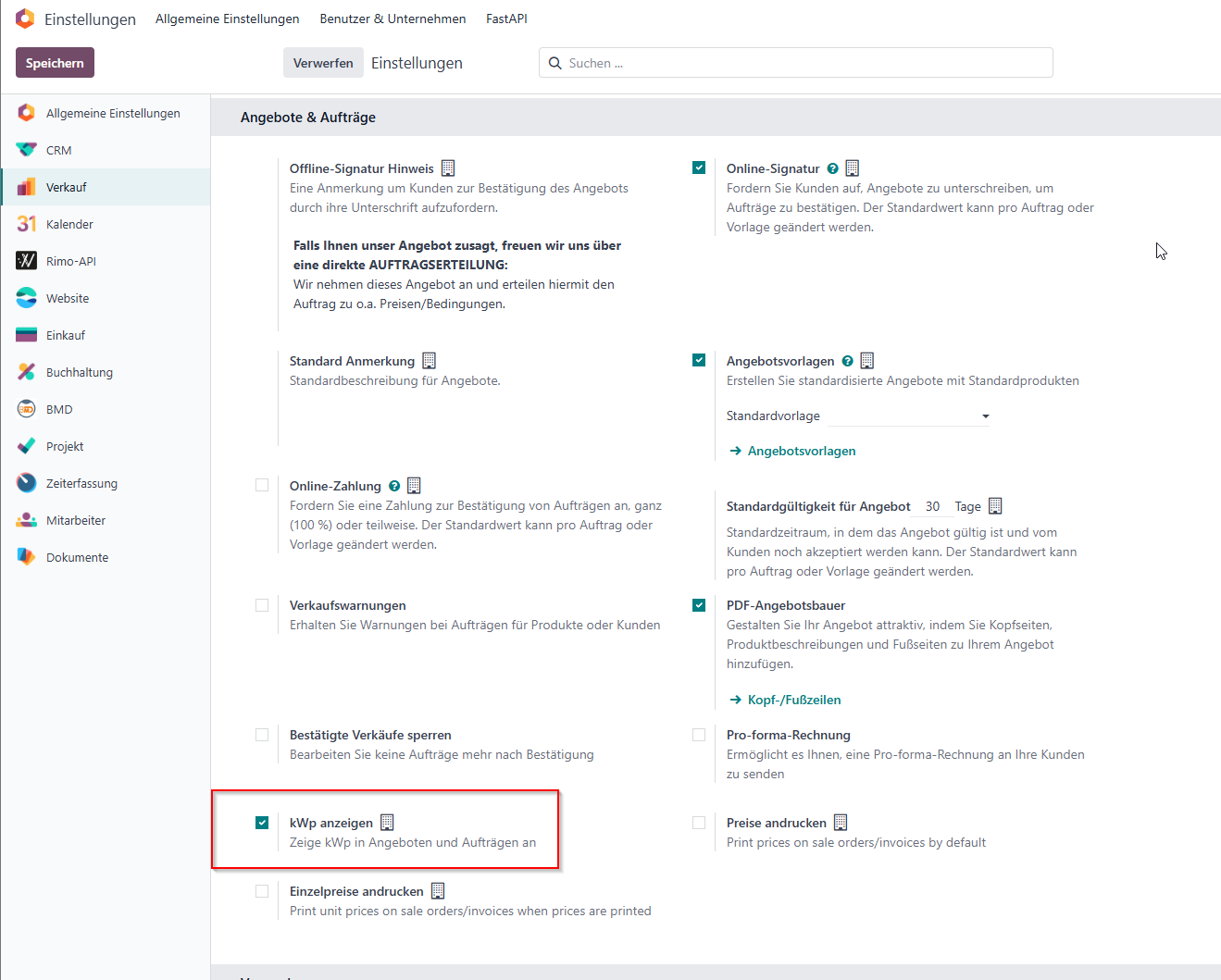Enable Pro-forma-Rechnung checkbox

[699, 735]
